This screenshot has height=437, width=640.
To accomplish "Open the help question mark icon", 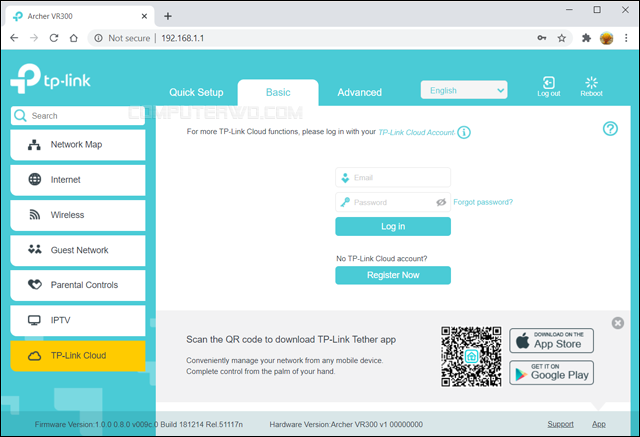I will coord(610,129).
